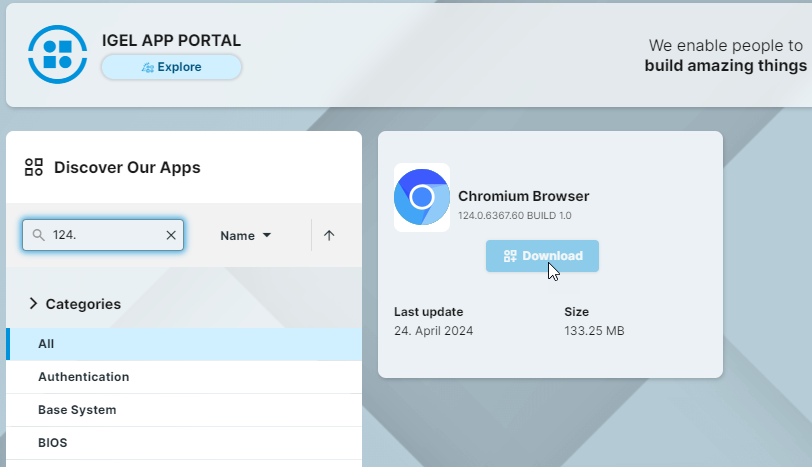Choose the Base System category

(77, 410)
